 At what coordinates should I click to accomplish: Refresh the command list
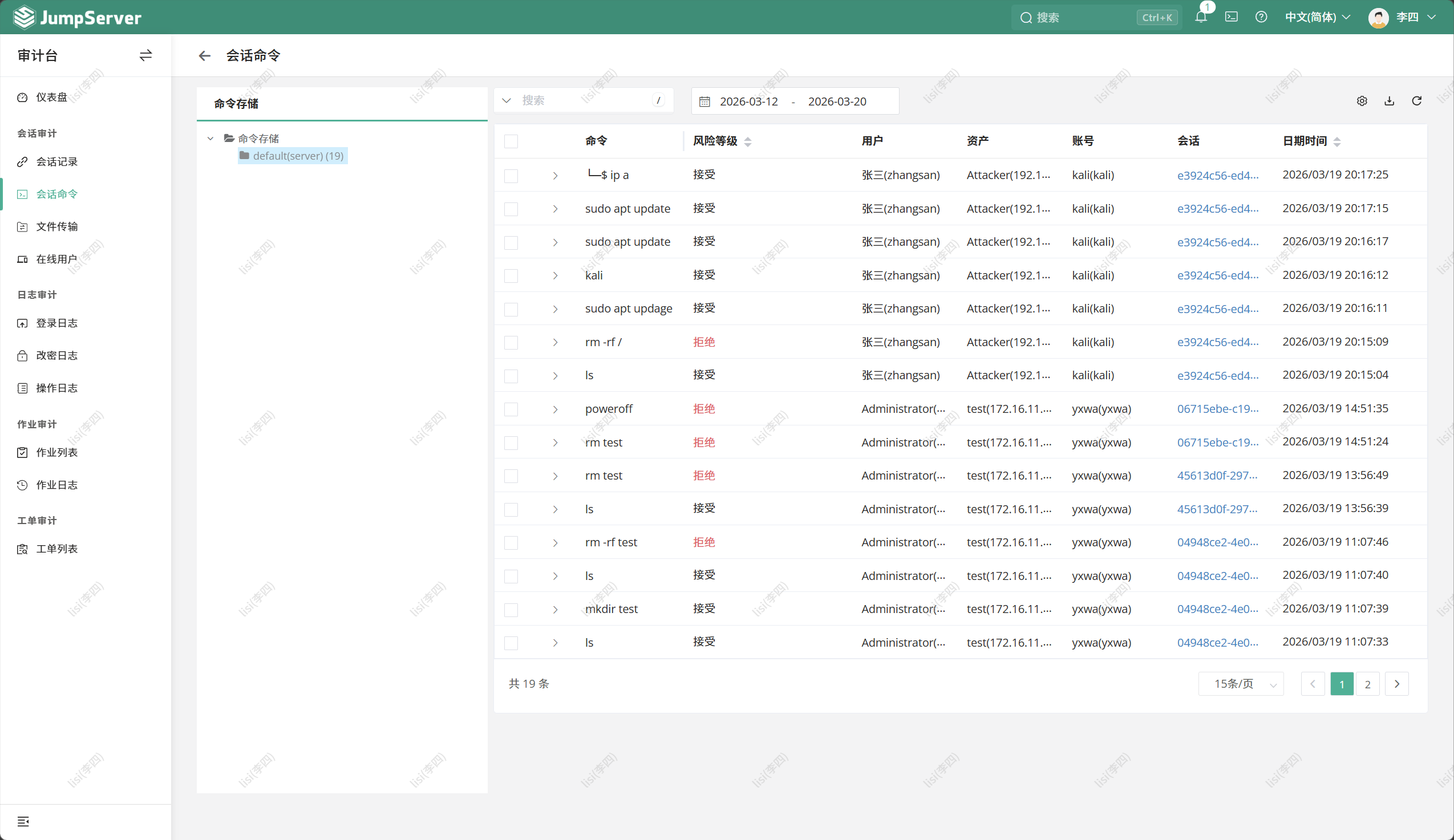[x=1416, y=101]
